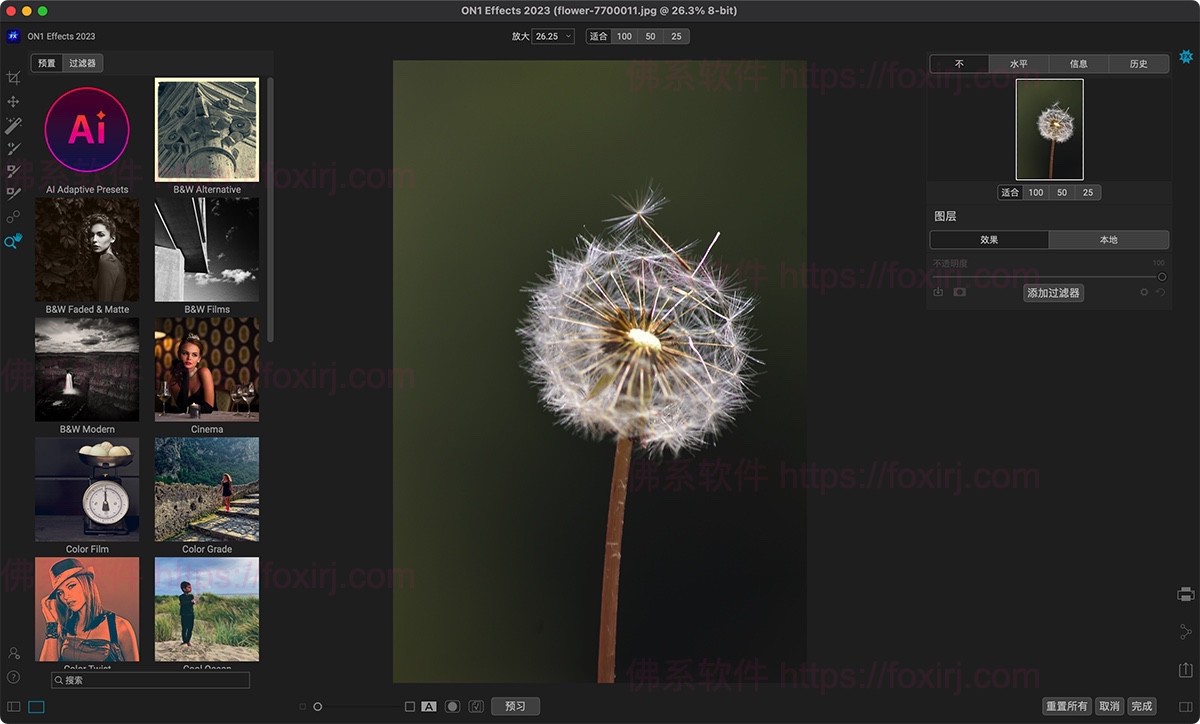The image size is (1200, 724).
Task: Select the Move/Transform tool
Action: 13,102
